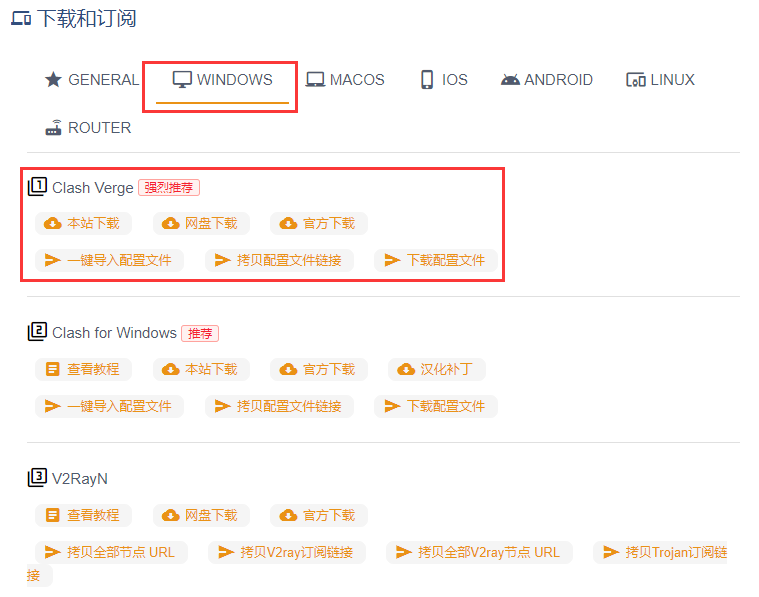
Task: Click V2RayN 查看教程 document icon
Action: (52, 515)
